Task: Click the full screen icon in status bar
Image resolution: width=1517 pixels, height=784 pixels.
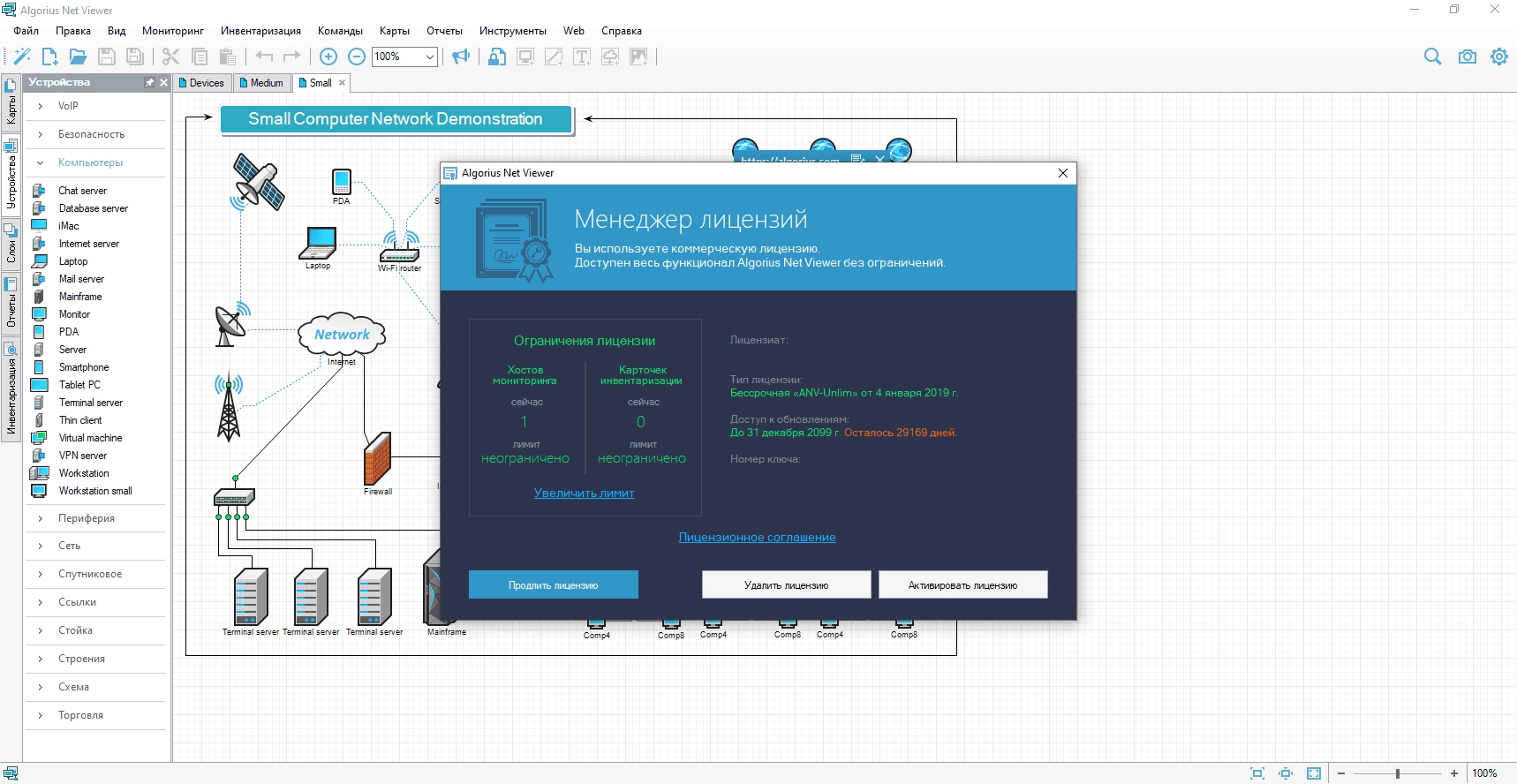Action: [x=1314, y=773]
